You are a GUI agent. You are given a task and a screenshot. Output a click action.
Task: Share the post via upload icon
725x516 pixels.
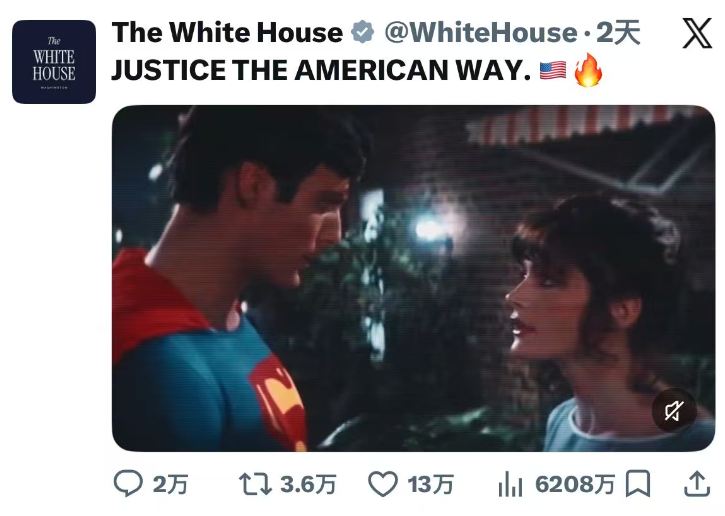(695, 485)
